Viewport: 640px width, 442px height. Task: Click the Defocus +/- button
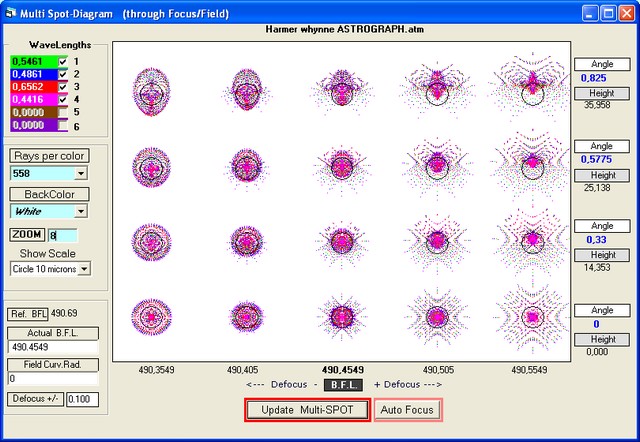tap(36, 399)
